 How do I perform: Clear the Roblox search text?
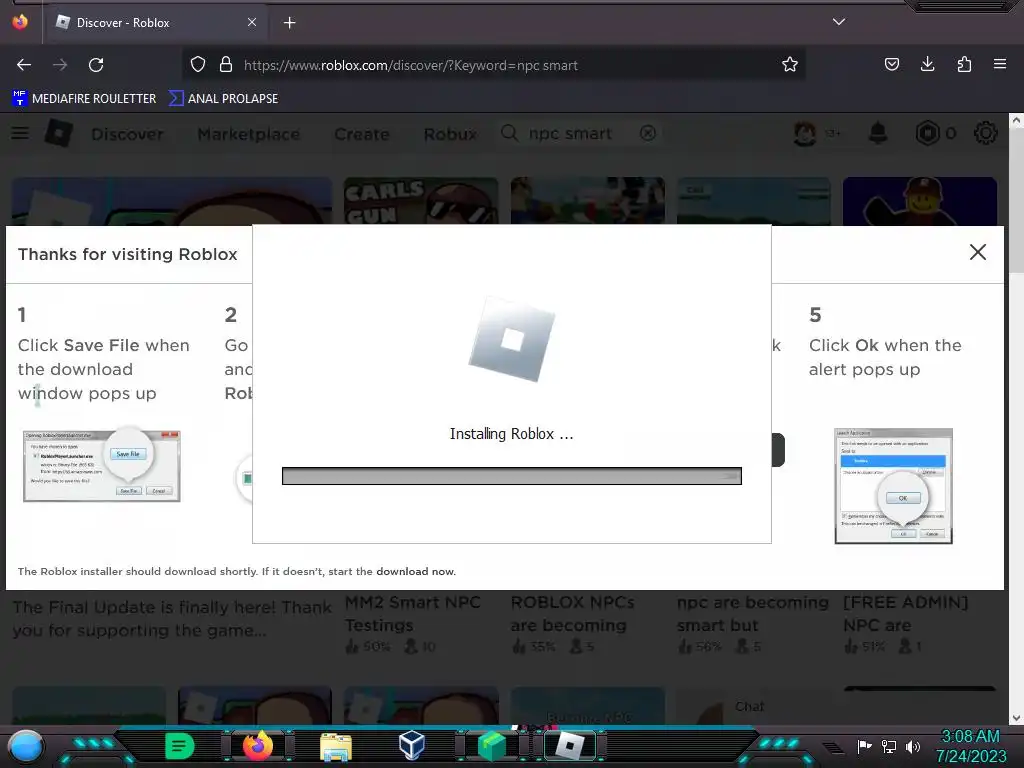tap(648, 133)
